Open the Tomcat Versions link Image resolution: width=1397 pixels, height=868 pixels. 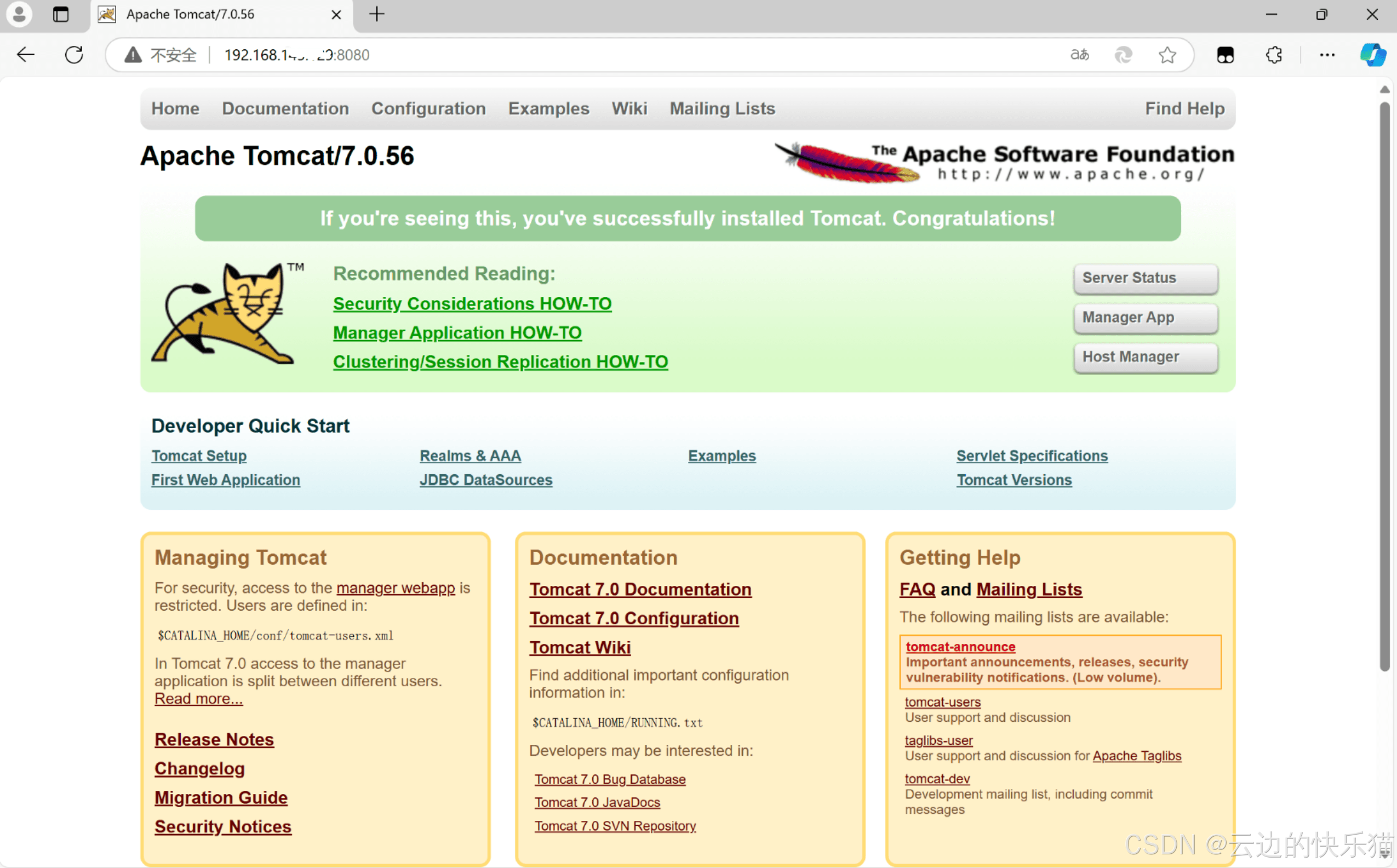(x=1014, y=480)
